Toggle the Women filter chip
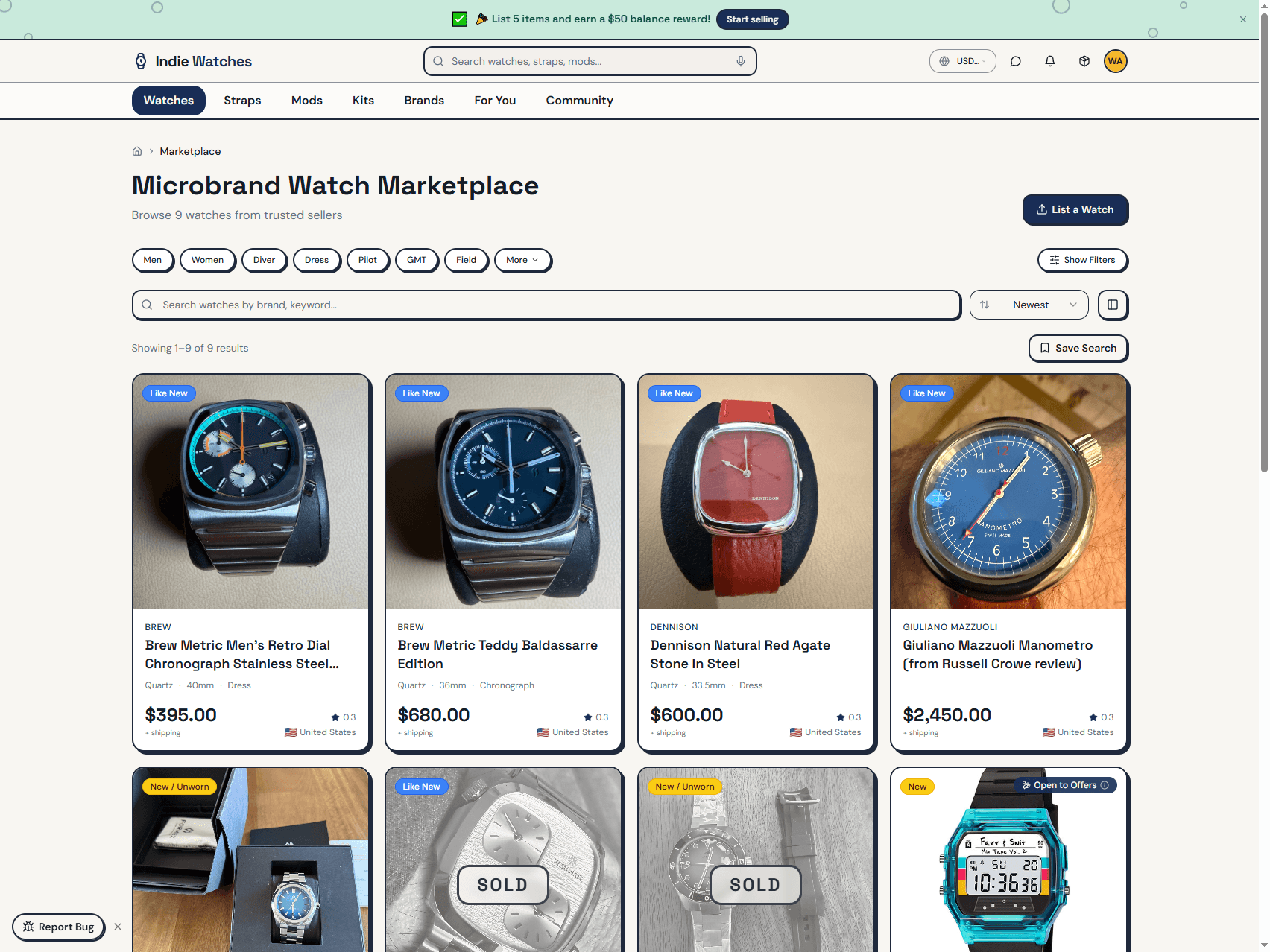1270x952 pixels. pos(207,260)
